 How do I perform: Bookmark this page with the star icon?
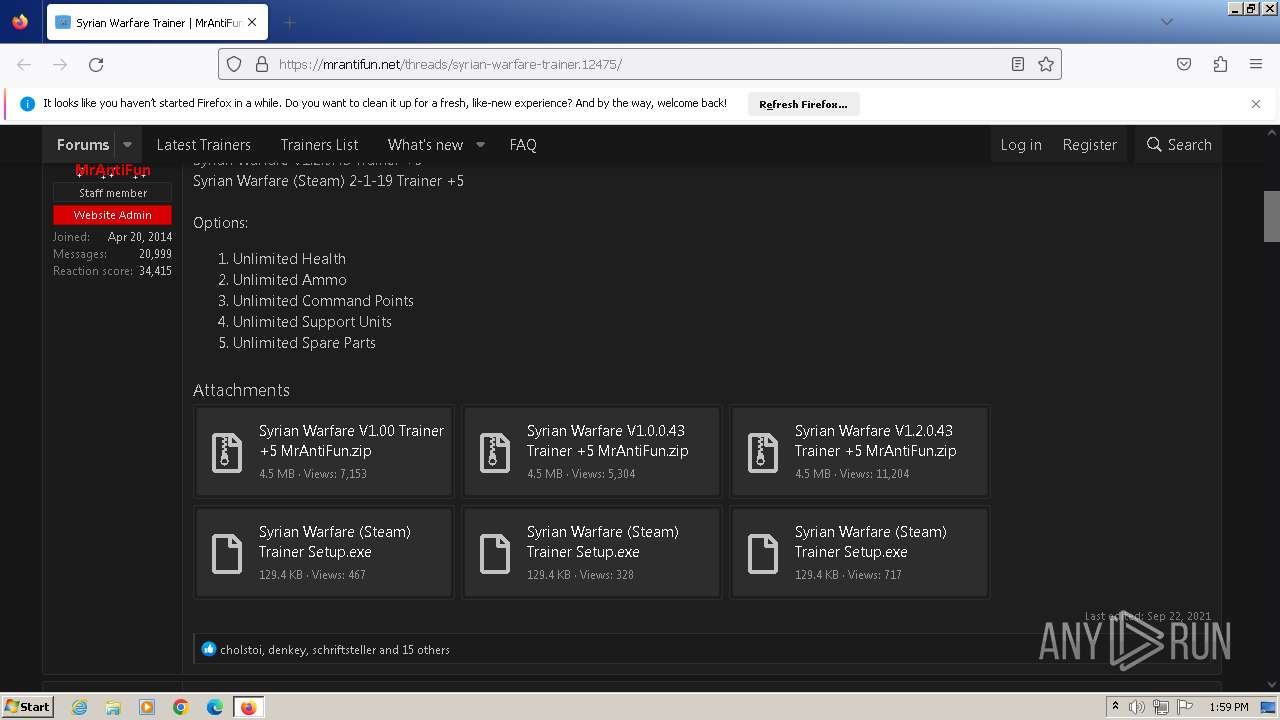(1046, 64)
